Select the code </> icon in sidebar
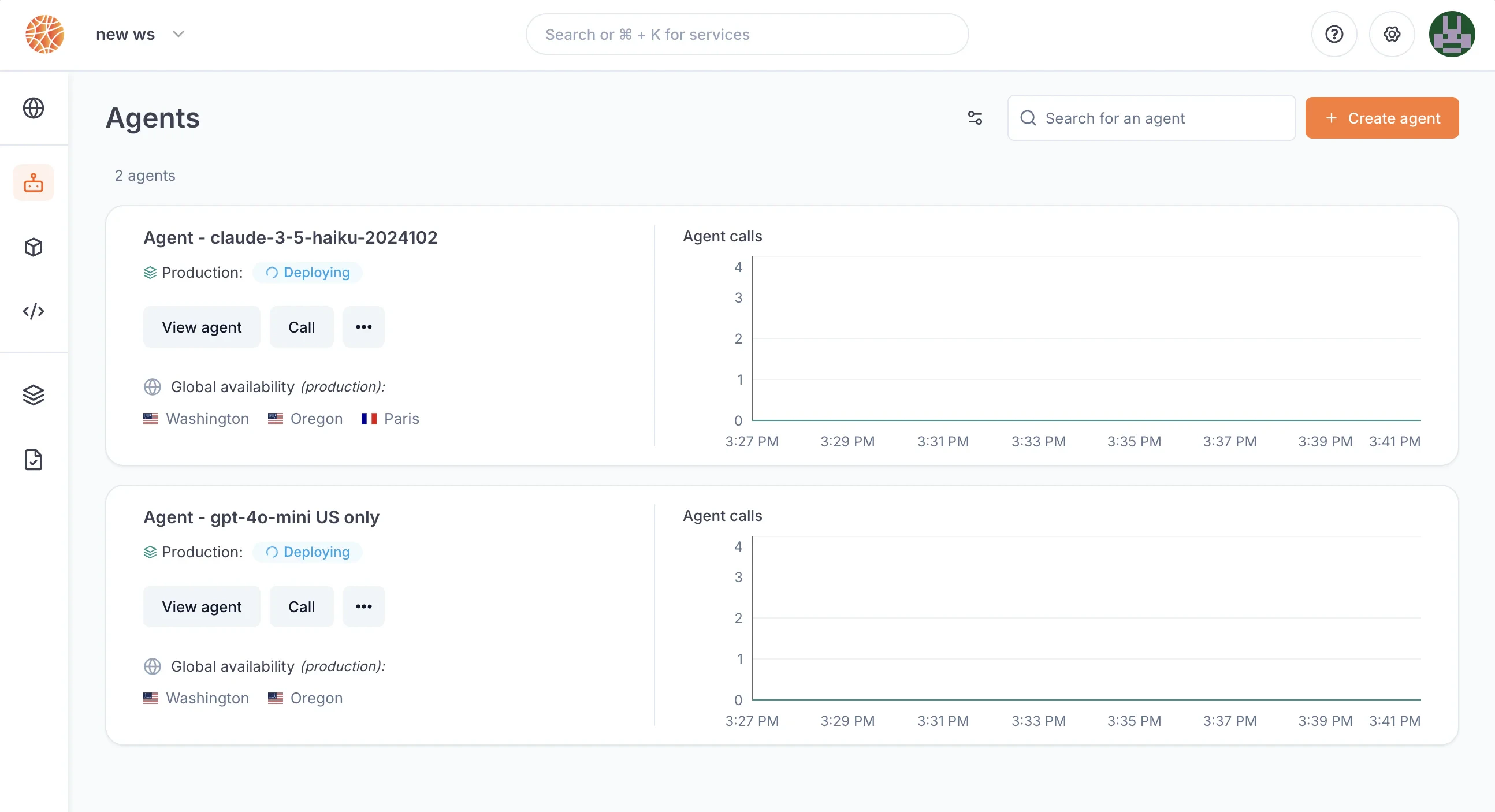The image size is (1495, 812). (x=33, y=311)
